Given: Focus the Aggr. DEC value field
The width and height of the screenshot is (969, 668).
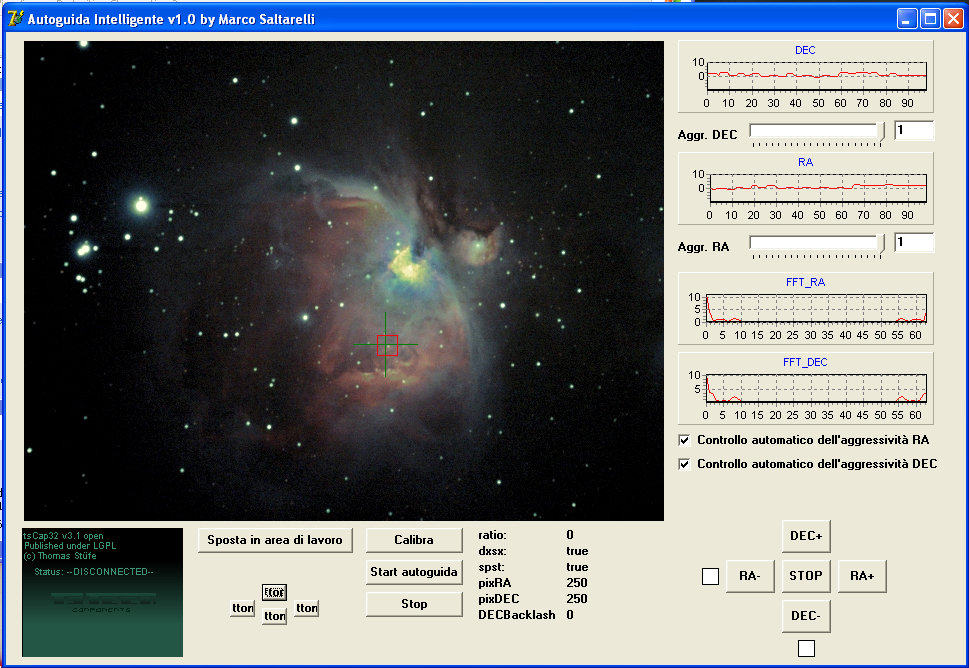Looking at the screenshot, I should 913,130.
